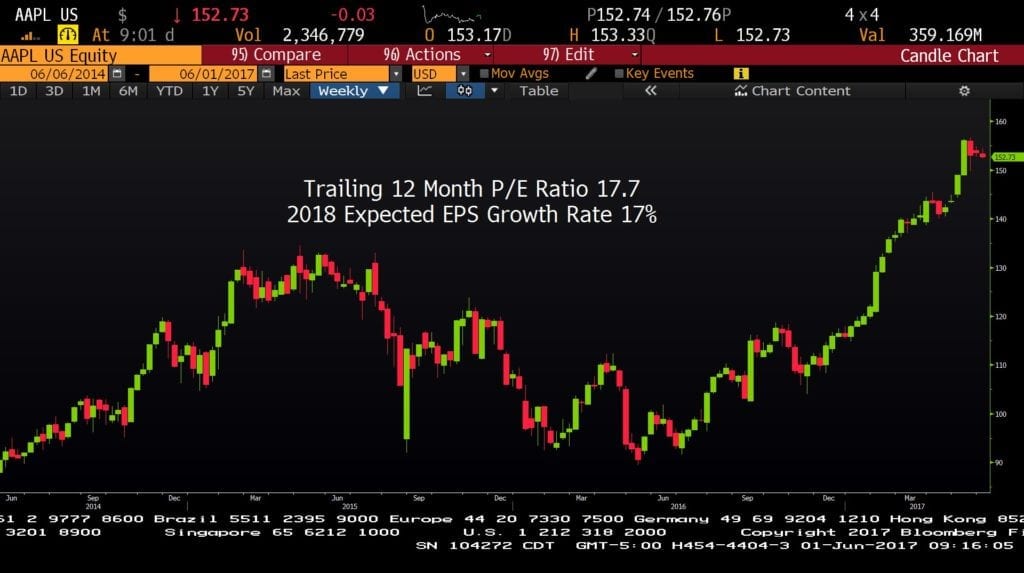Click the green 152.73 price axis label
This screenshot has height=573, width=1024.
click(1006, 157)
